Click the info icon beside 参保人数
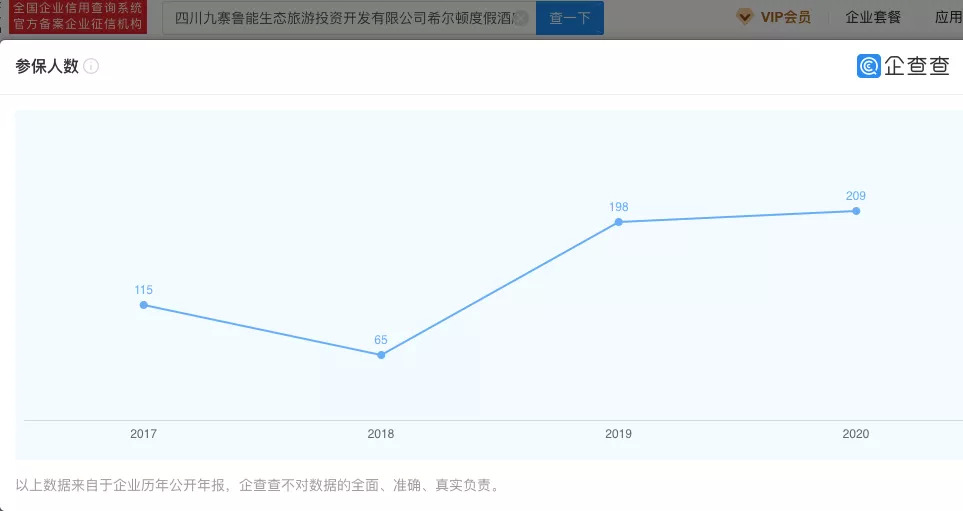963x511 pixels. click(x=91, y=66)
